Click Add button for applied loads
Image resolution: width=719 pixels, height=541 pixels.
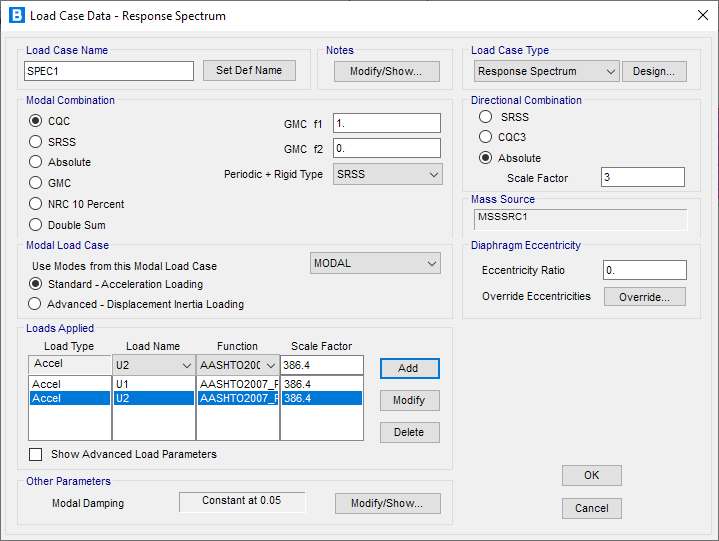click(409, 368)
